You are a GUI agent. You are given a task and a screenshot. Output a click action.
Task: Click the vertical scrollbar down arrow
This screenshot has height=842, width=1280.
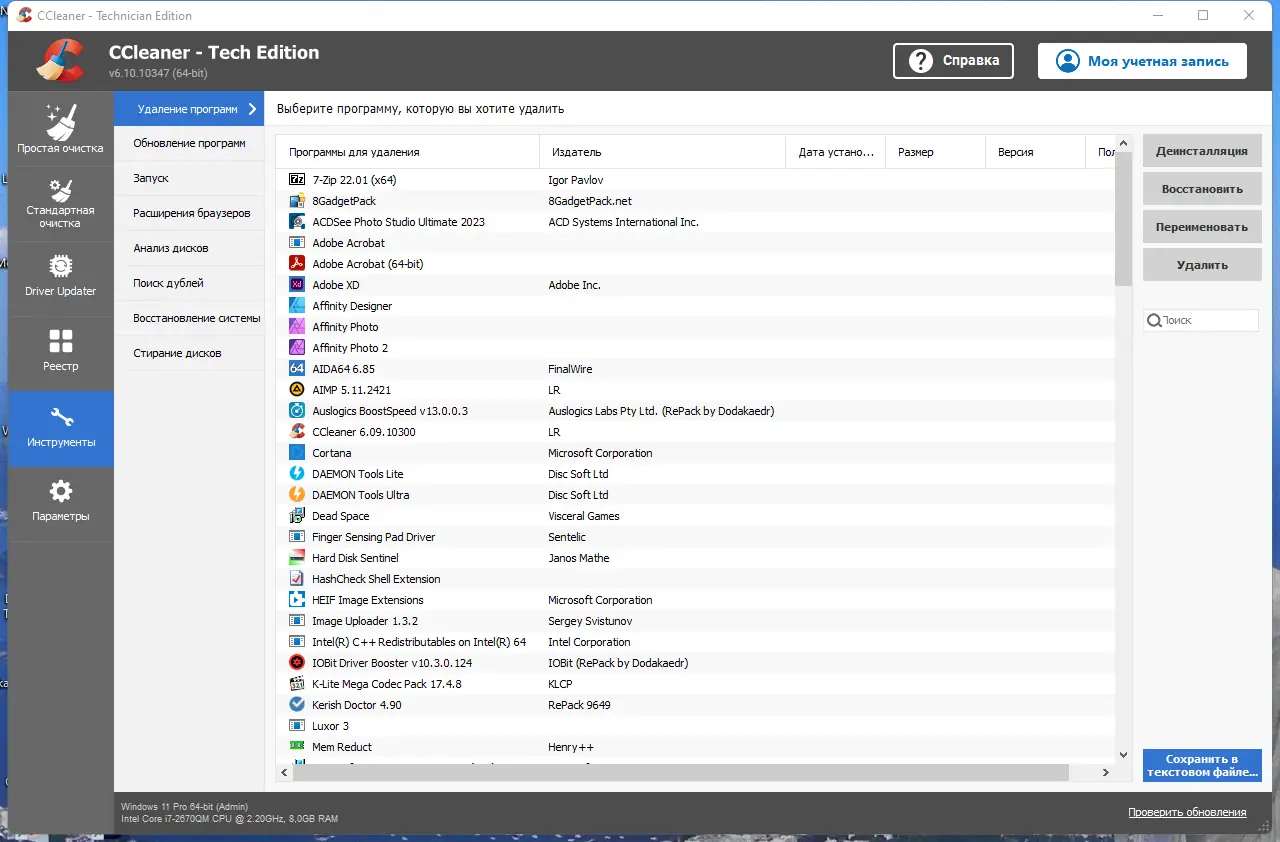coord(1123,755)
